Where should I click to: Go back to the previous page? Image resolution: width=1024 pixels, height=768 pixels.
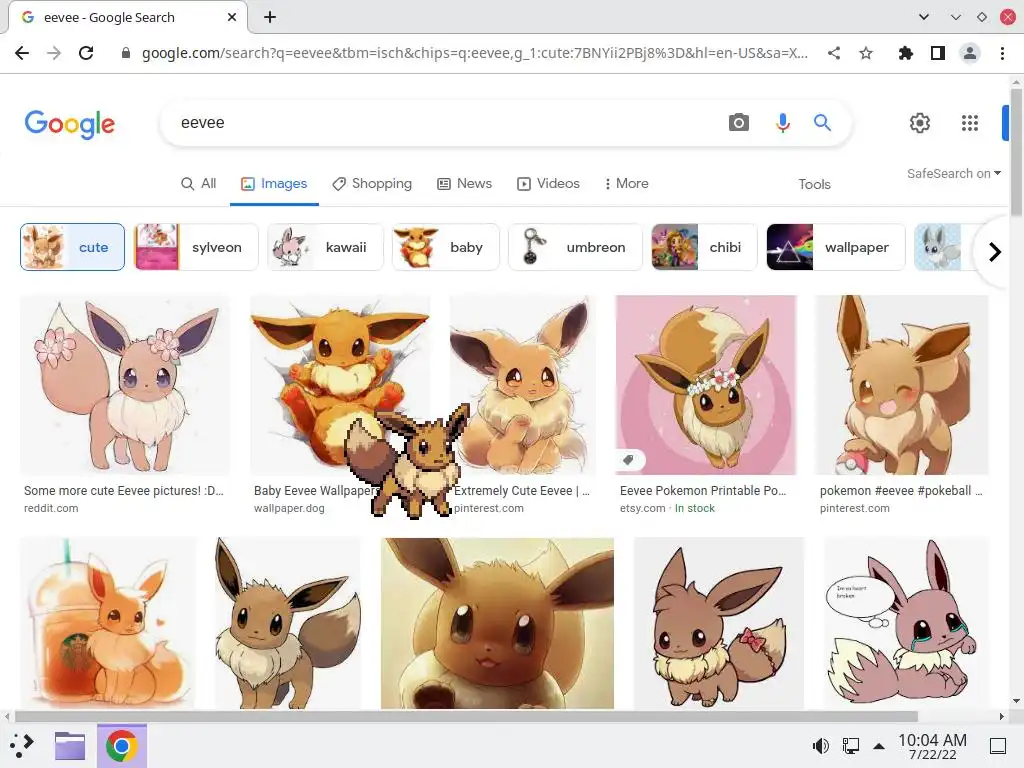click(x=22, y=53)
